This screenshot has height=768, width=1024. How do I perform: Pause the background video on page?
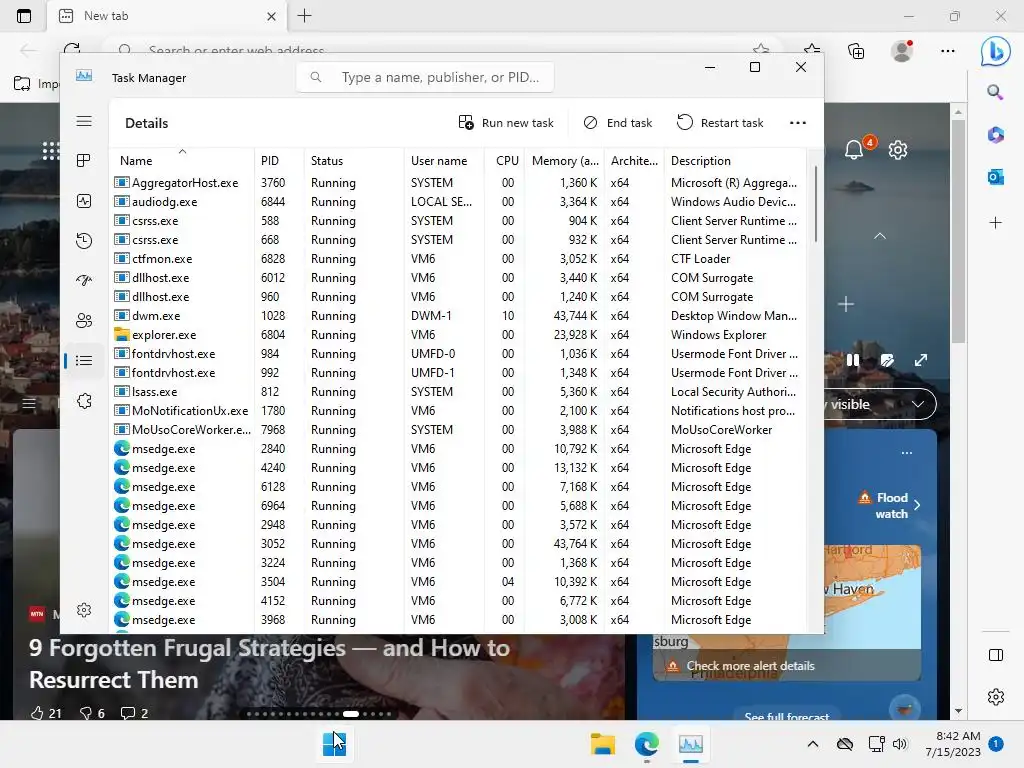(x=853, y=360)
